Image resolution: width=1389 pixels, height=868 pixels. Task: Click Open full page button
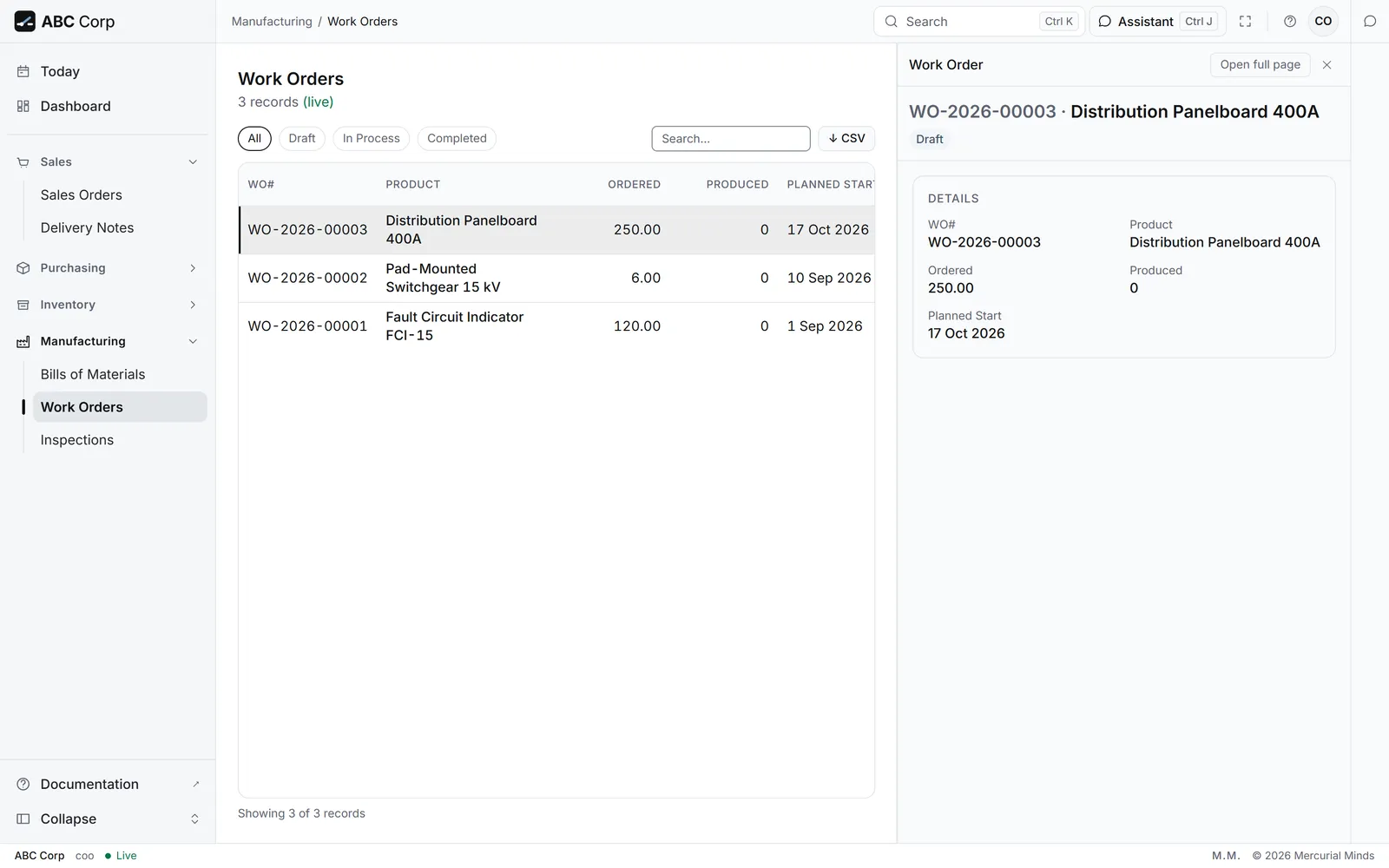(1260, 65)
